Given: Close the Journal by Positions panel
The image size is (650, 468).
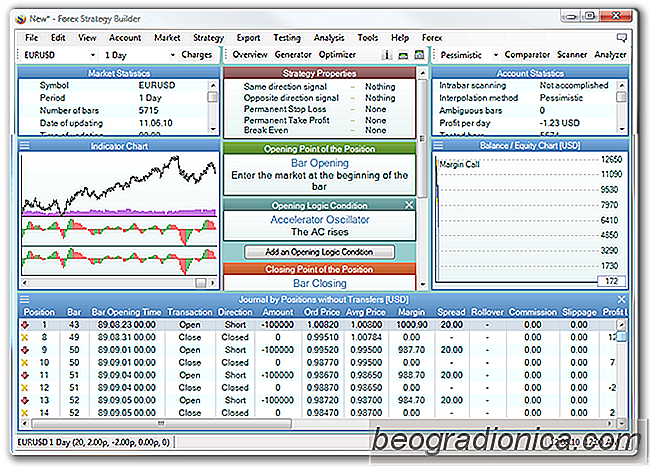Looking at the screenshot, I should 621,299.
